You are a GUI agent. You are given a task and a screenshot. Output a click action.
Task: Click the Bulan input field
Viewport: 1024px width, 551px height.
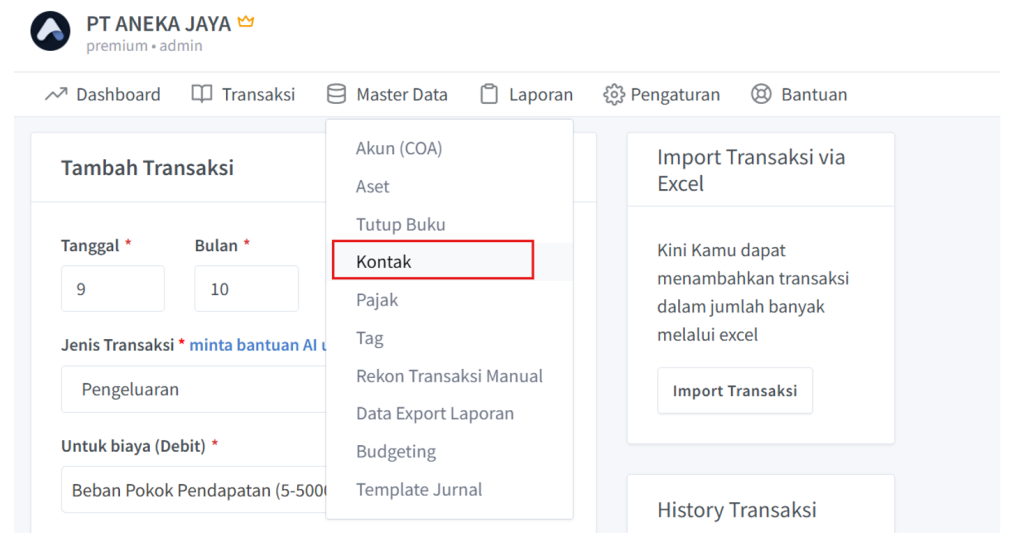(x=246, y=289)
